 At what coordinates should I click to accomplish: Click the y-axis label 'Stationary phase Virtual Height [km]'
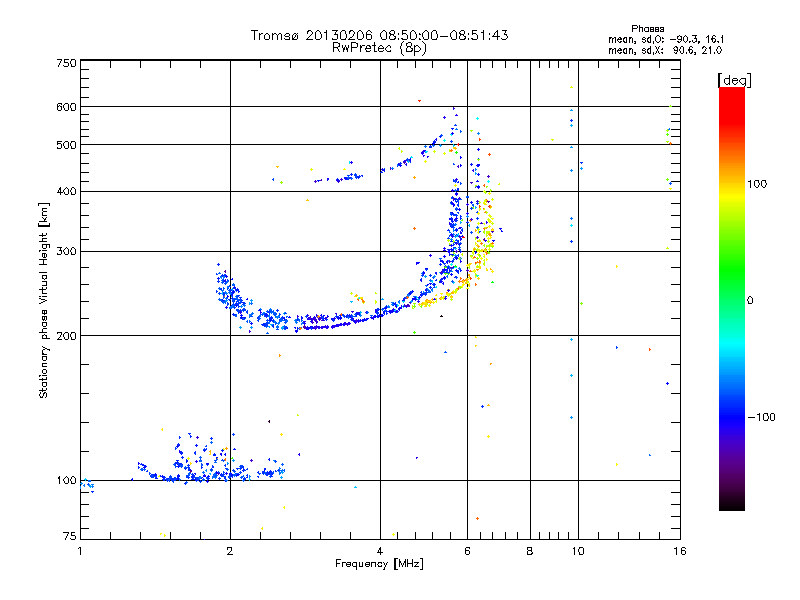[x=43, y=300]
